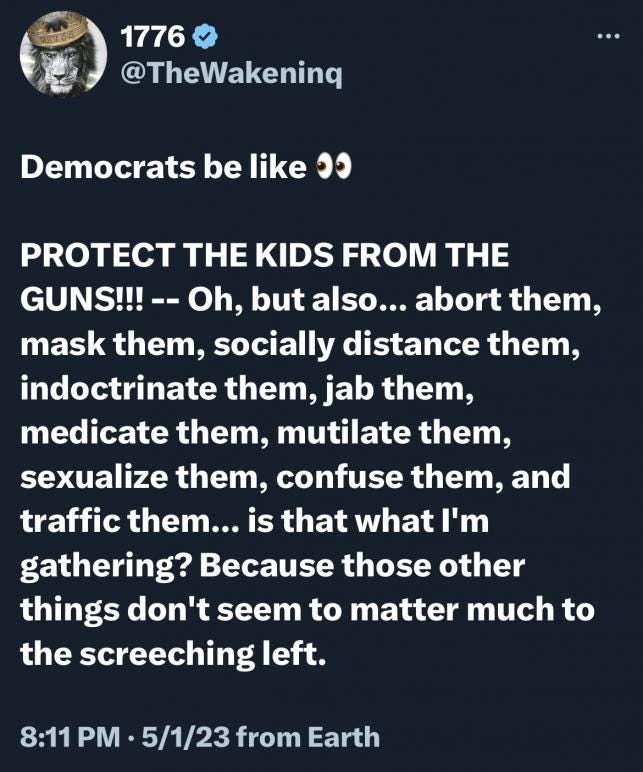
Task: Open the 1776 display name profile
Action: pyautogui.click(x=153, y=36)
